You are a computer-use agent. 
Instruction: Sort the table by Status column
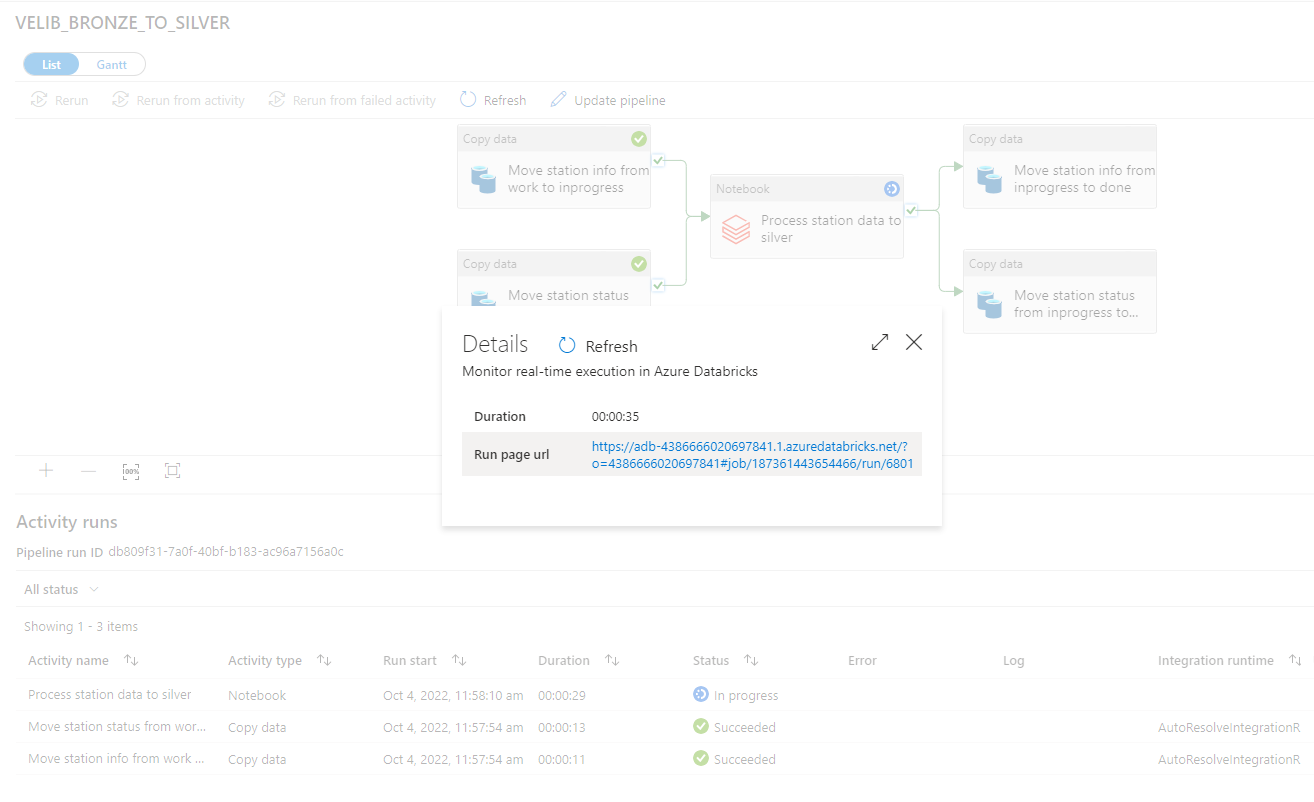tap(751, 661)
